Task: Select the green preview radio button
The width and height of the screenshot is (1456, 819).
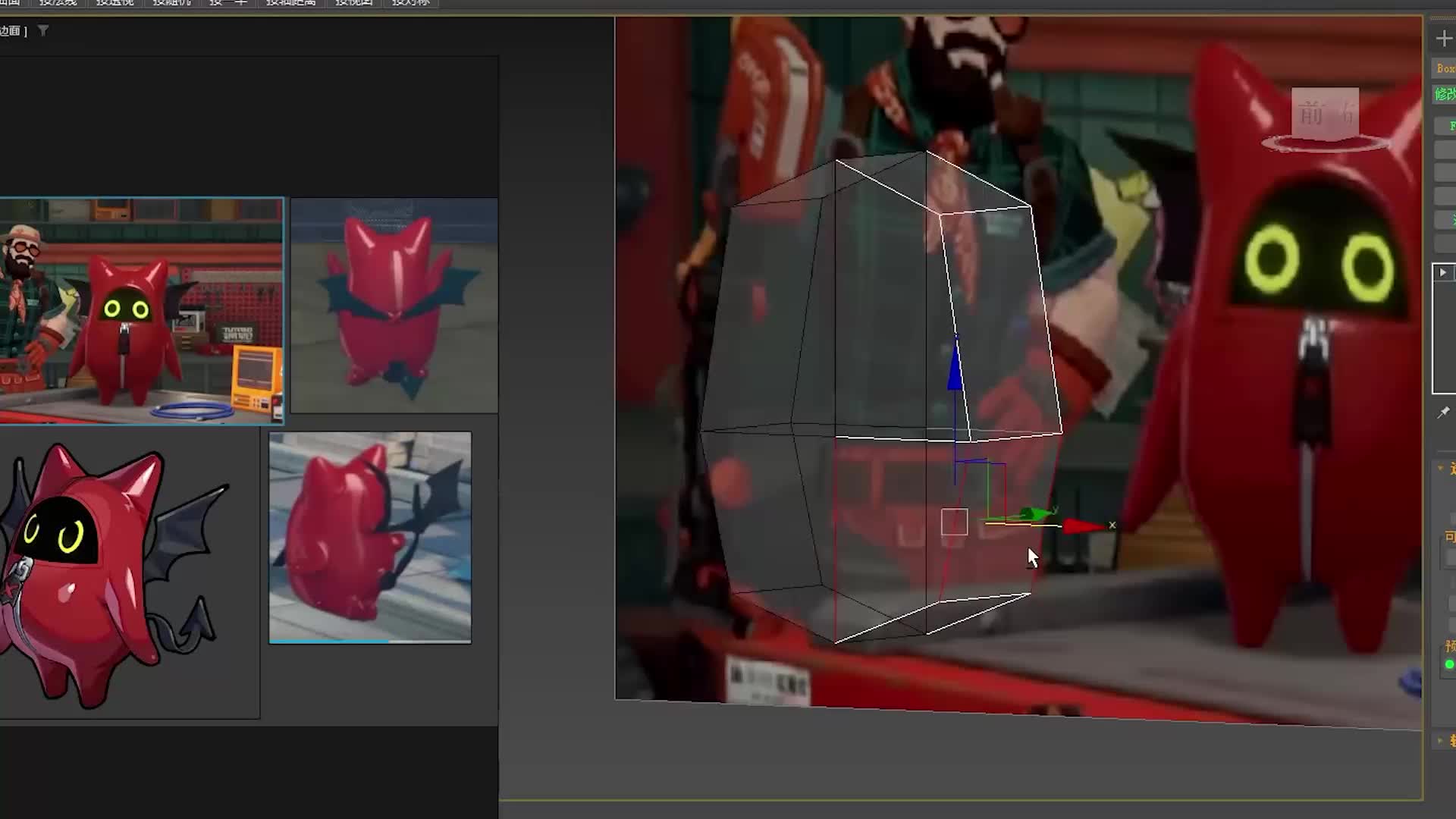Action: (1449, 664)
